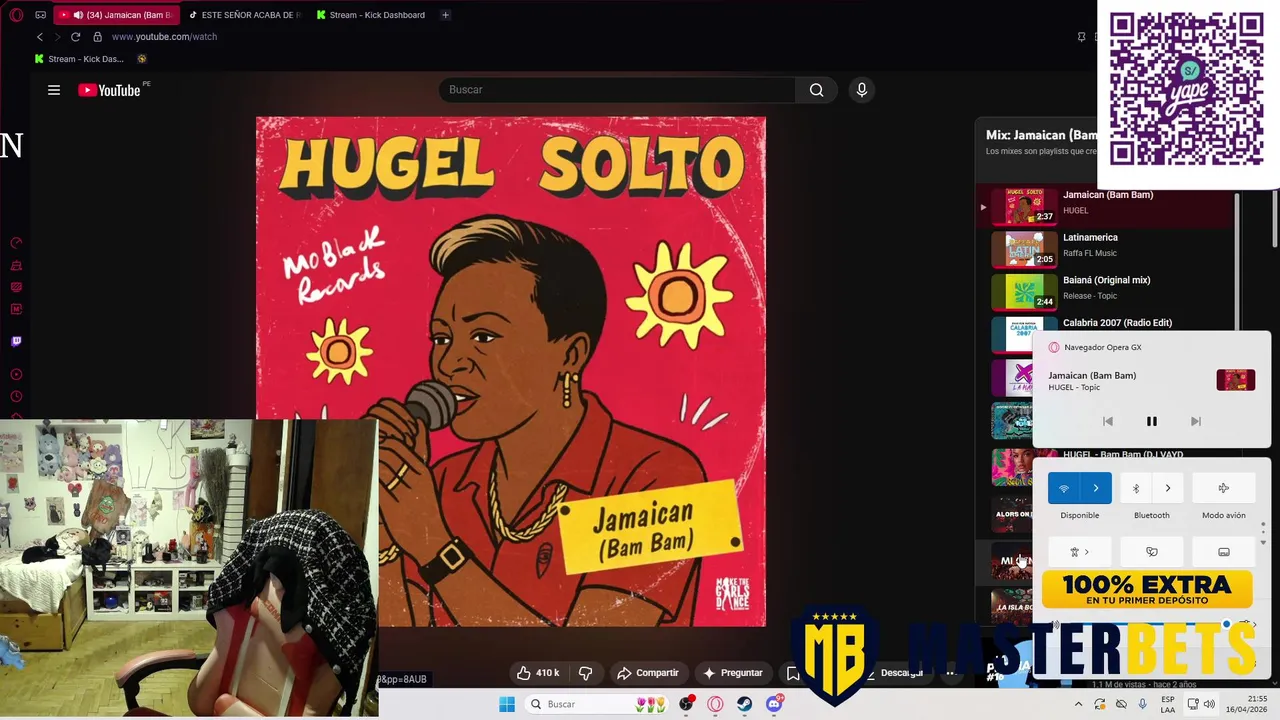Viewport: 1280px width, 720px height.
Task: Play Latinamerica by Raffa FL Music
Action: click(1107, 248)
